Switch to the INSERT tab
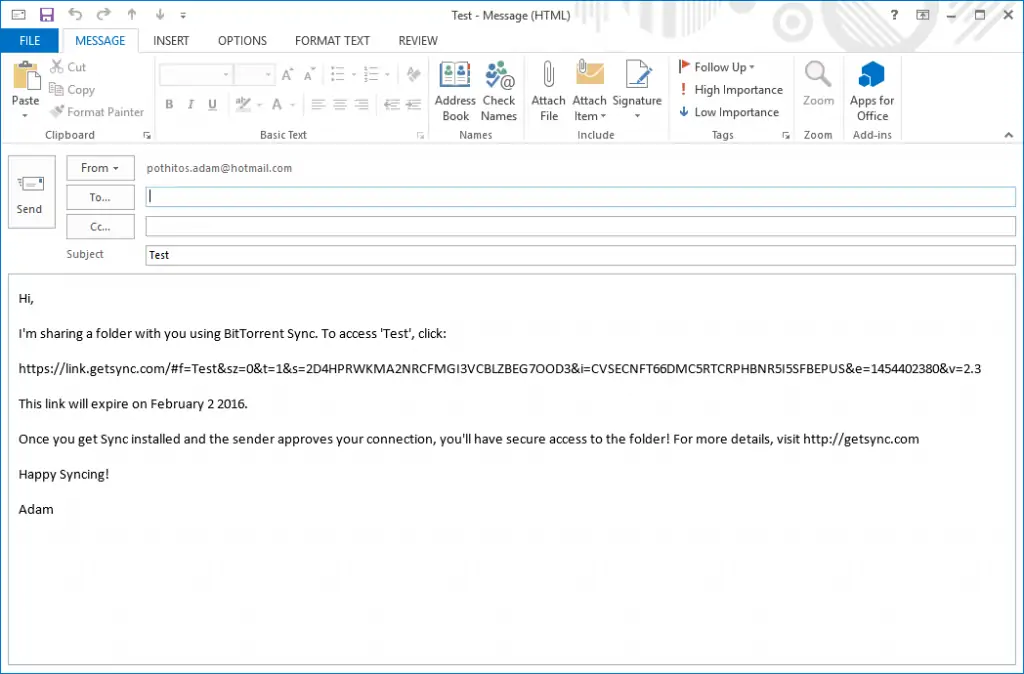Viewport: 1024px width, 674px height. [171, 40]
